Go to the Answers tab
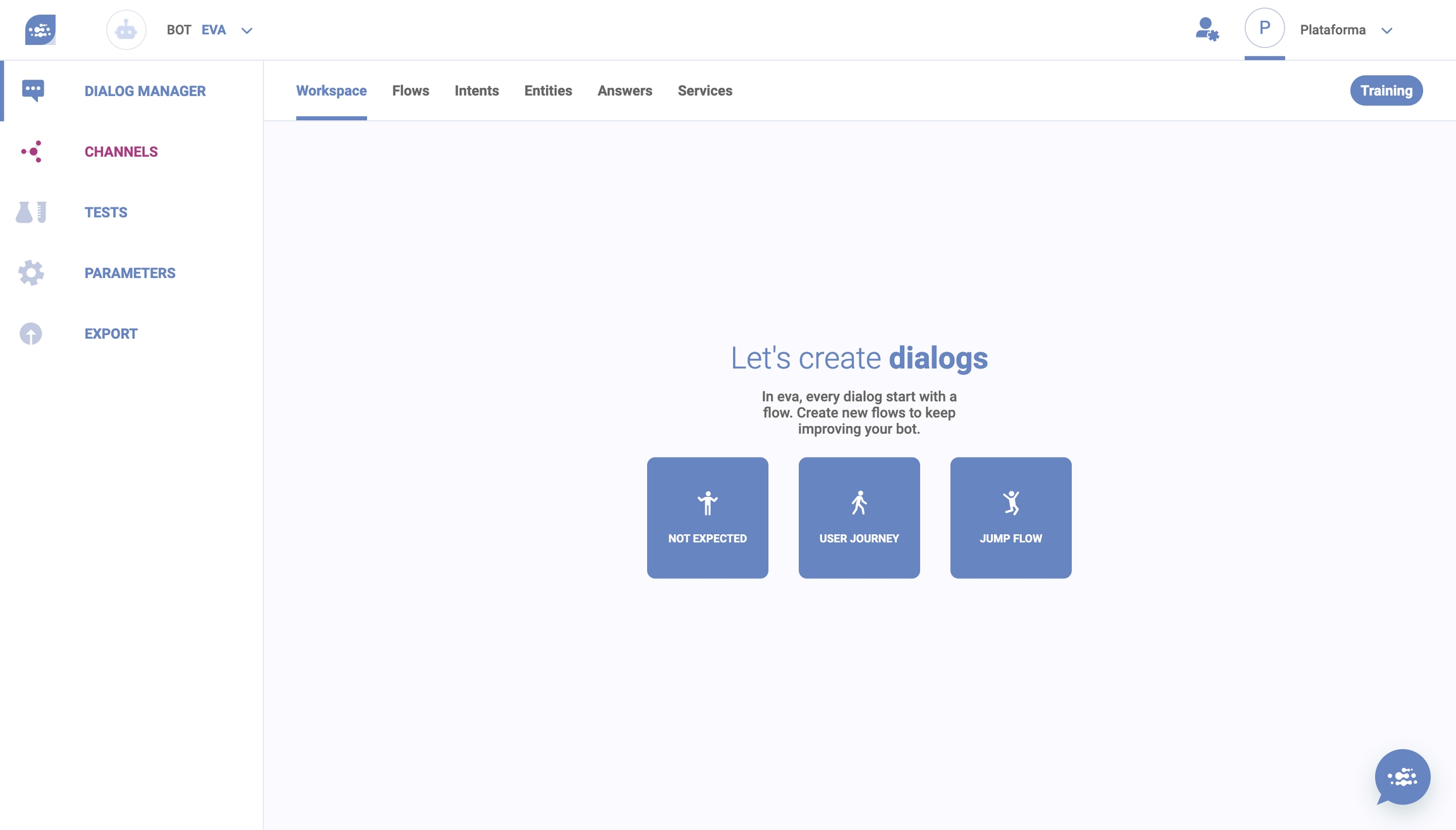The height and width of the screenshot is (830, 1456). pos(624,90)
